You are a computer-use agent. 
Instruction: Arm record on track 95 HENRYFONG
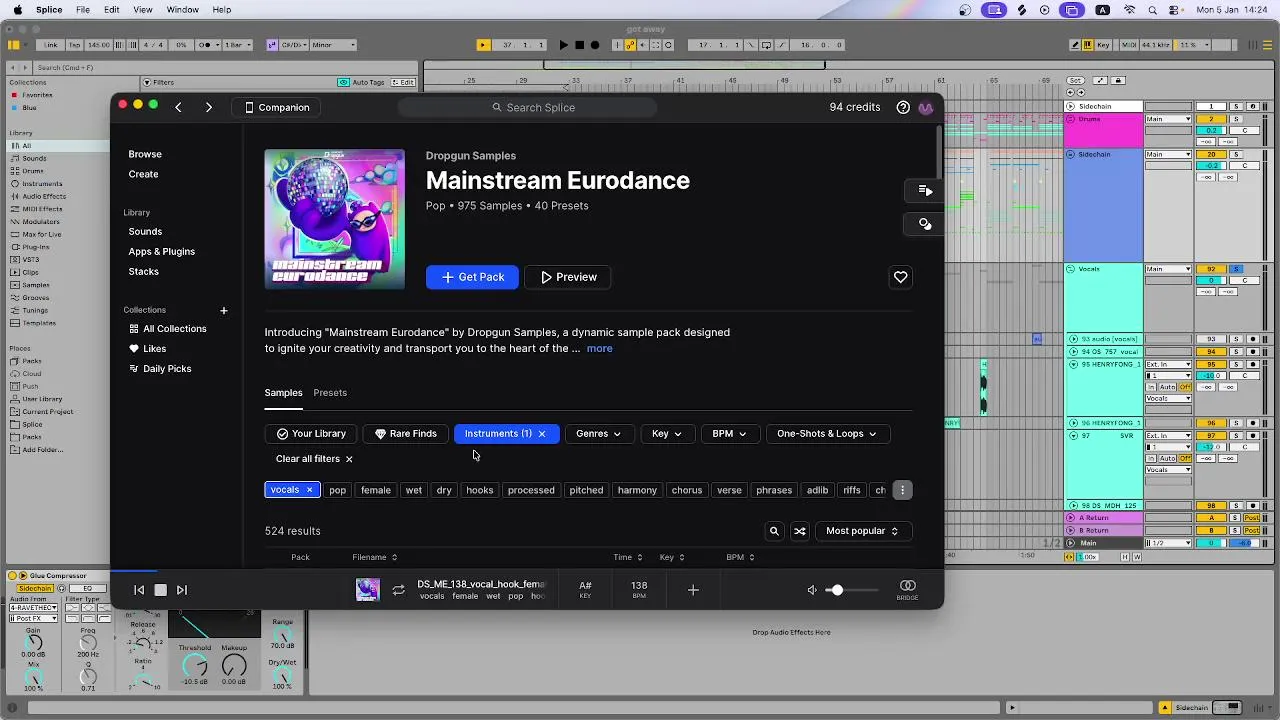point(1253,365)
